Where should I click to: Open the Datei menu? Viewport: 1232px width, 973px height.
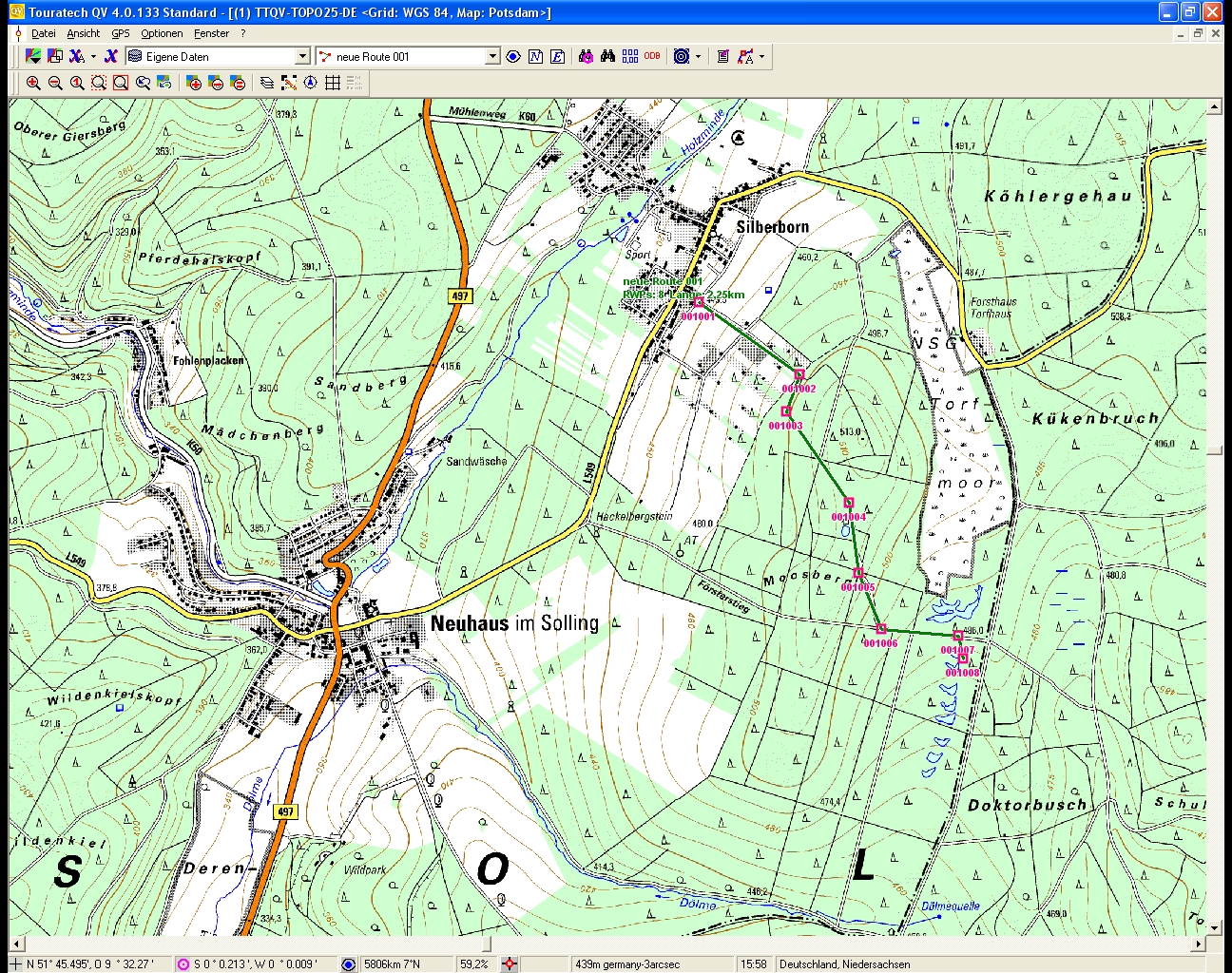pos(43,33)
